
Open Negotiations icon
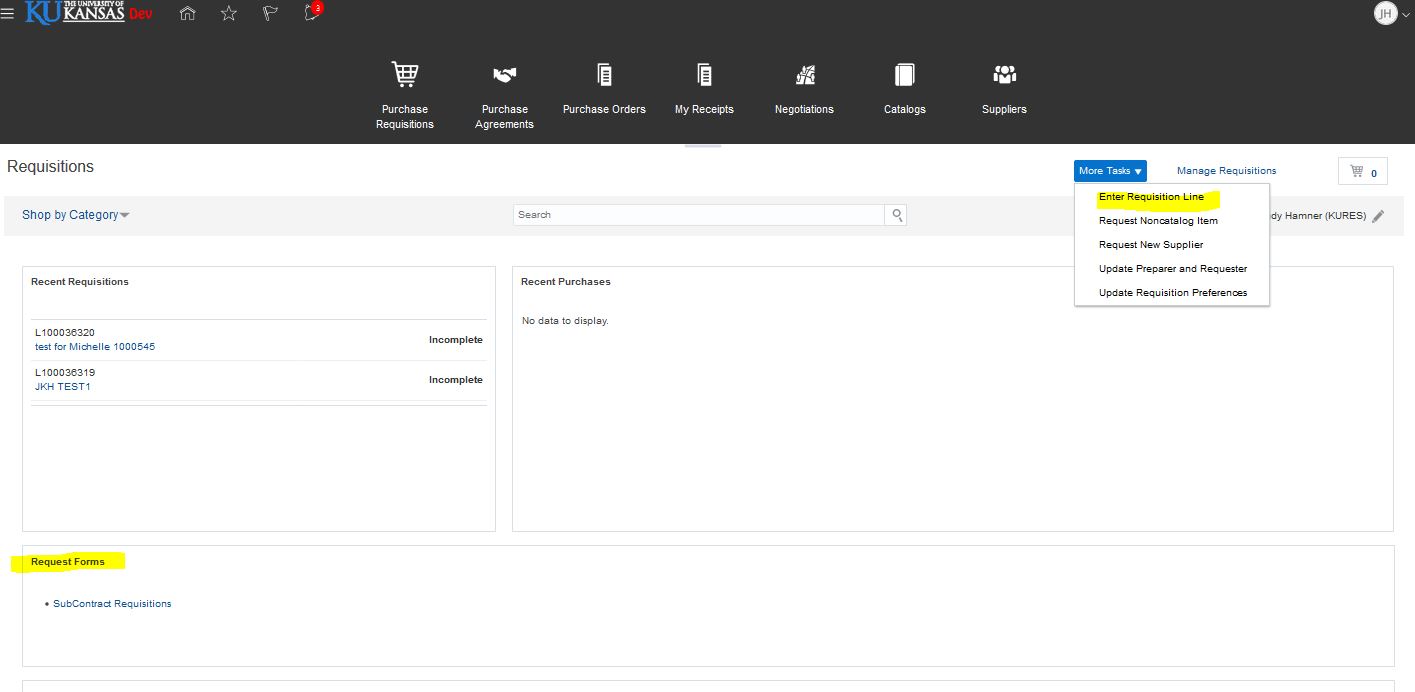point(805,75)
